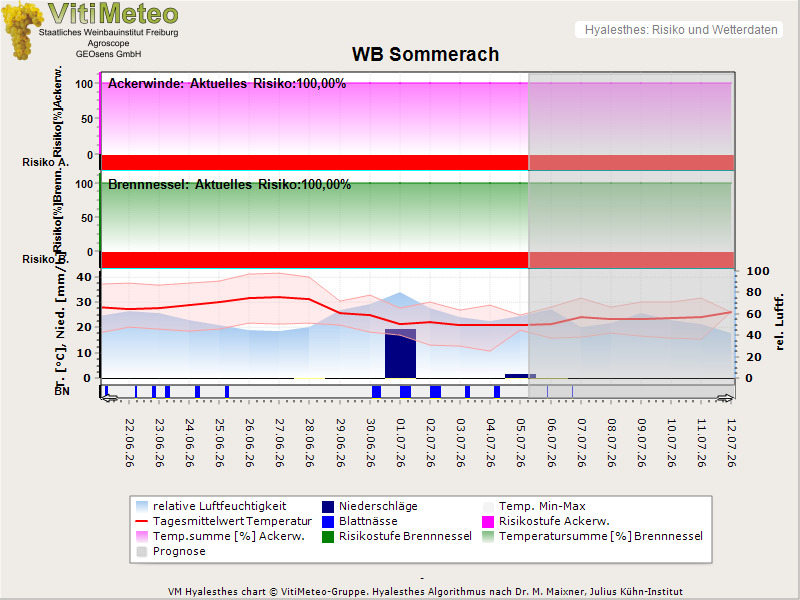
Task: Click the Hyalesthes: Risiko und Wetterdaten label
Action: coord(681,30)
